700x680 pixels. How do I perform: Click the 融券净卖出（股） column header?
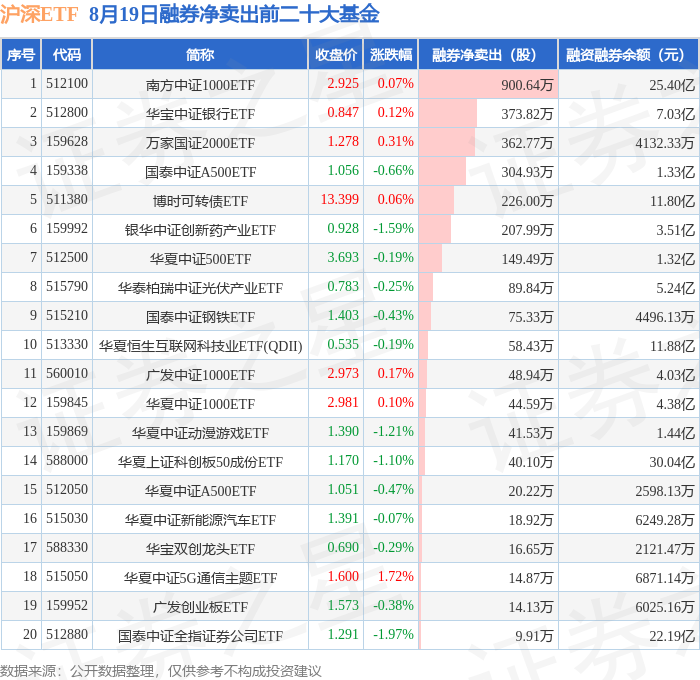point(488,54)
